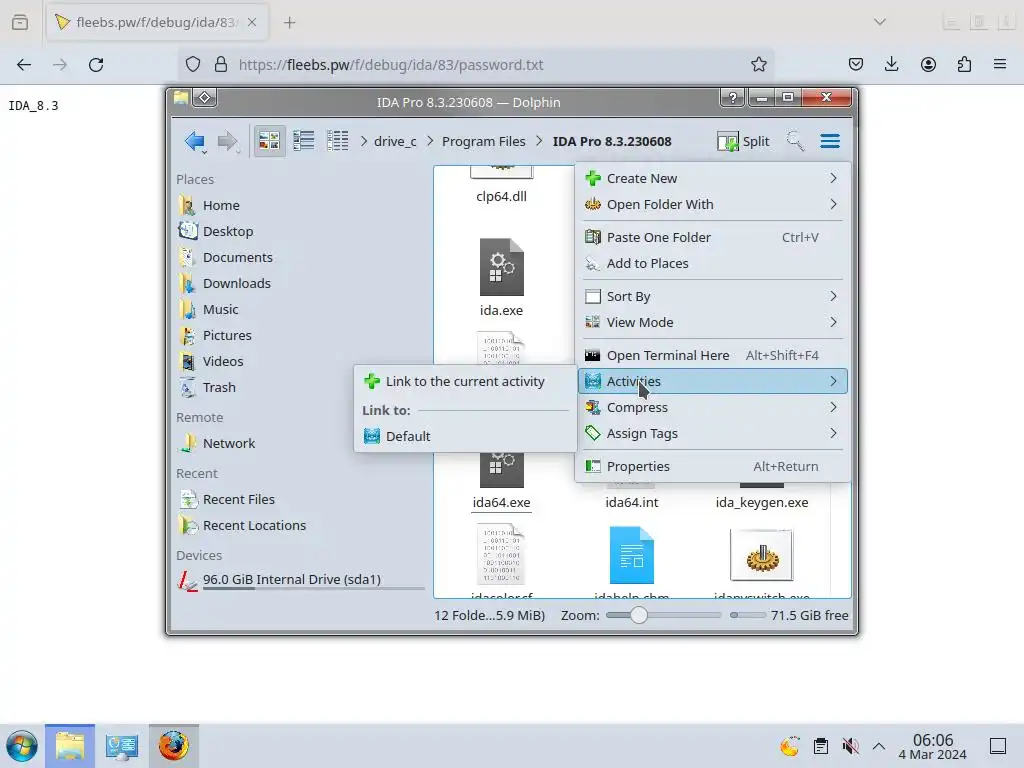The image size is (1024, 768).
Task: Select idahelp.chm blue document icon
Action: 632,555
